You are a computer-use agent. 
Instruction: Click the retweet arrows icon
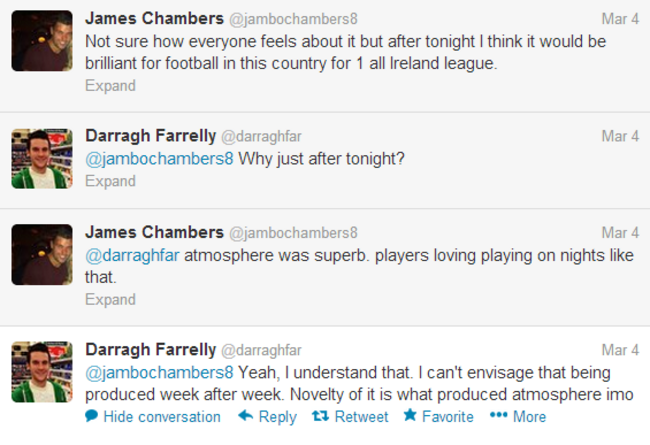click(x=320, y=417)
